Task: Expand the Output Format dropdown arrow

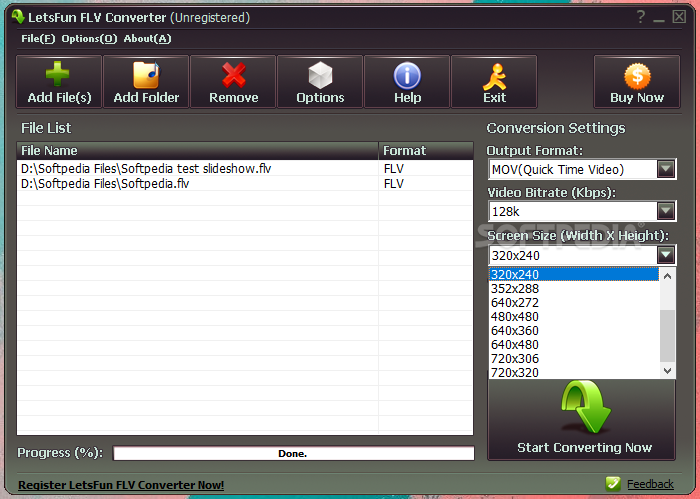Action: click(666, 169)
